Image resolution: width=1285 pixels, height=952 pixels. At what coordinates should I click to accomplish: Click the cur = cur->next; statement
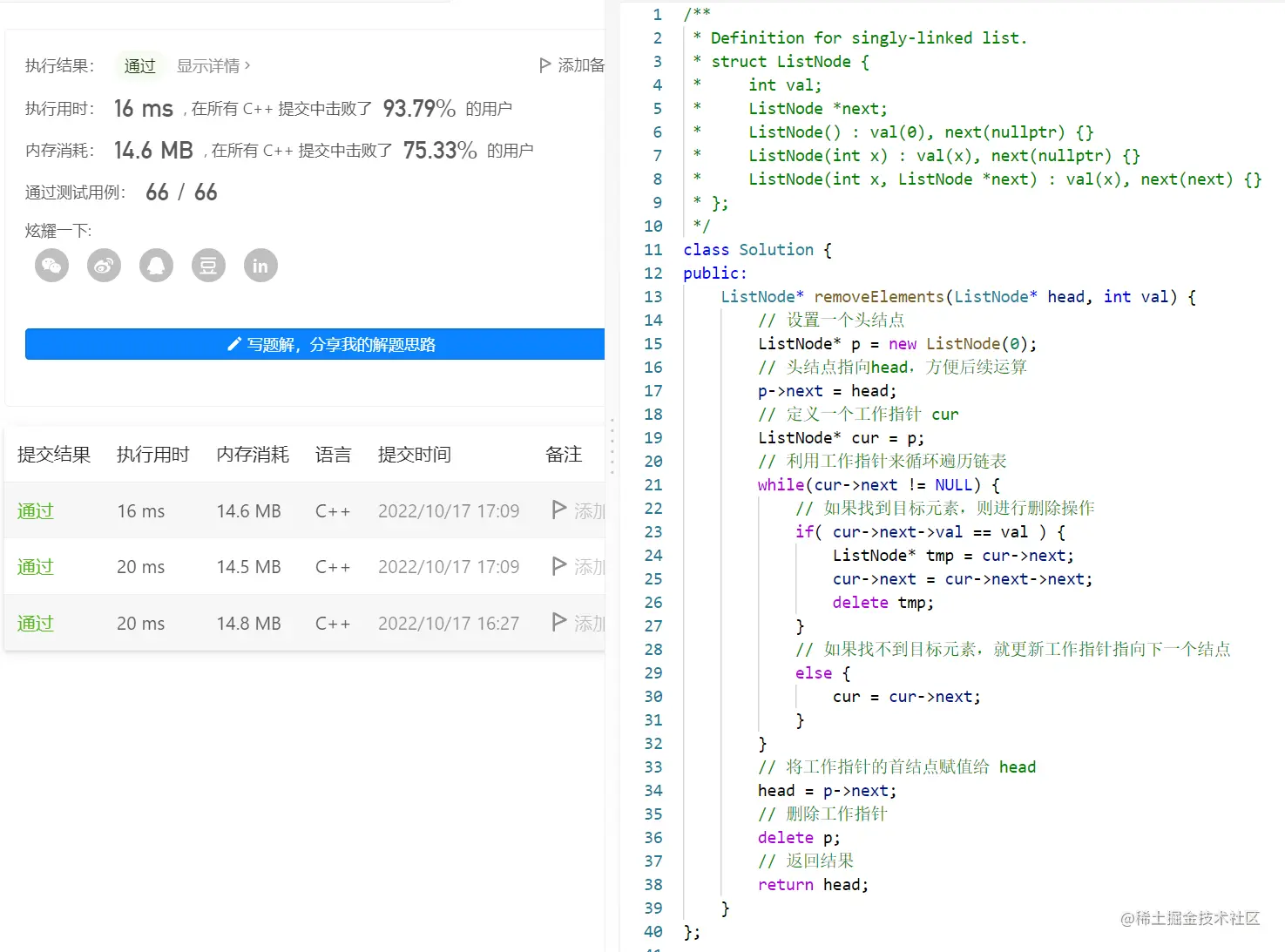pyautogui.click(x=906, y=697)
